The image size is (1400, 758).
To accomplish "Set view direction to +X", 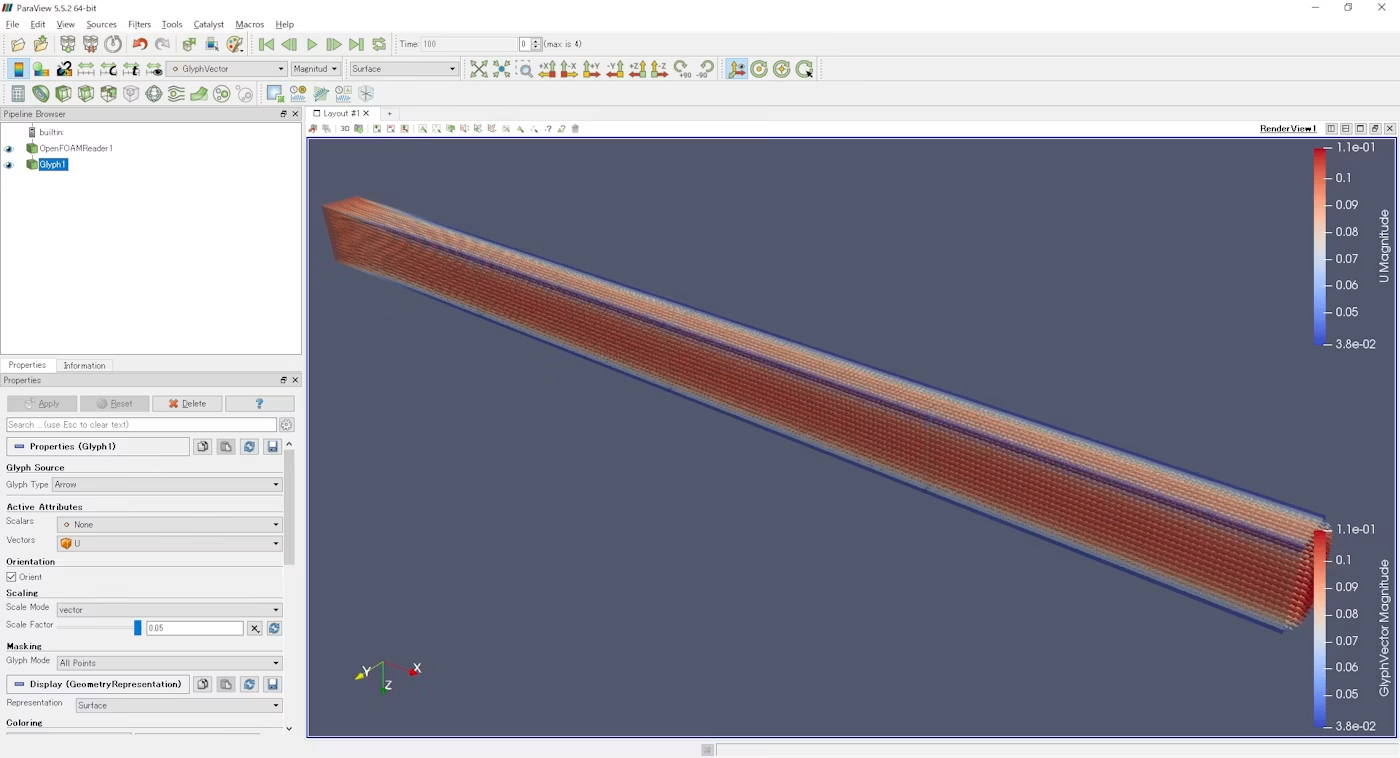I will click(547, 69).
